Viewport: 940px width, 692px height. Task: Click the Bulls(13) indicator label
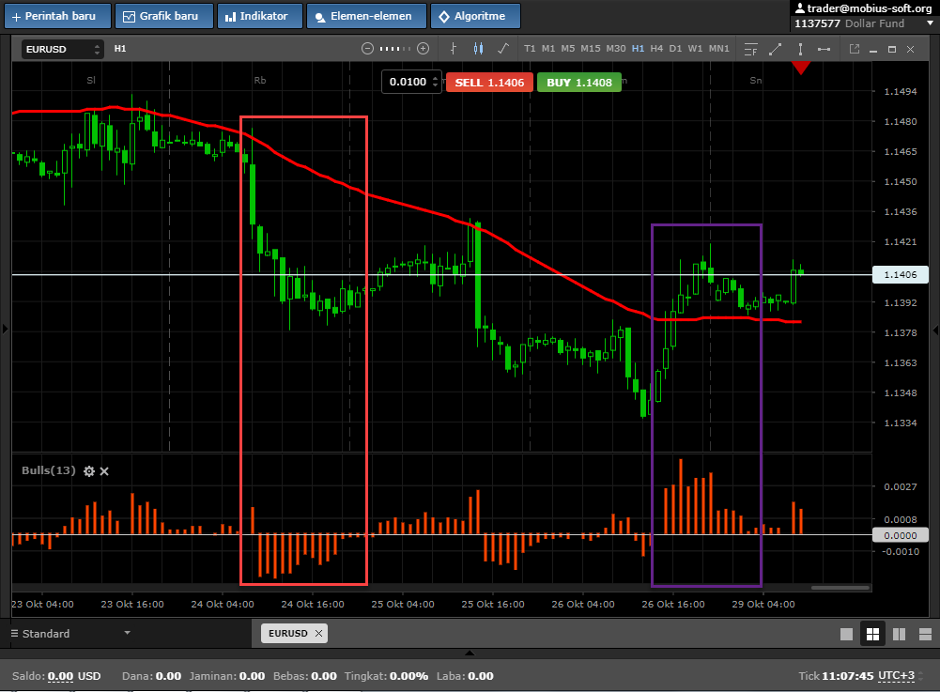[49, 471]
